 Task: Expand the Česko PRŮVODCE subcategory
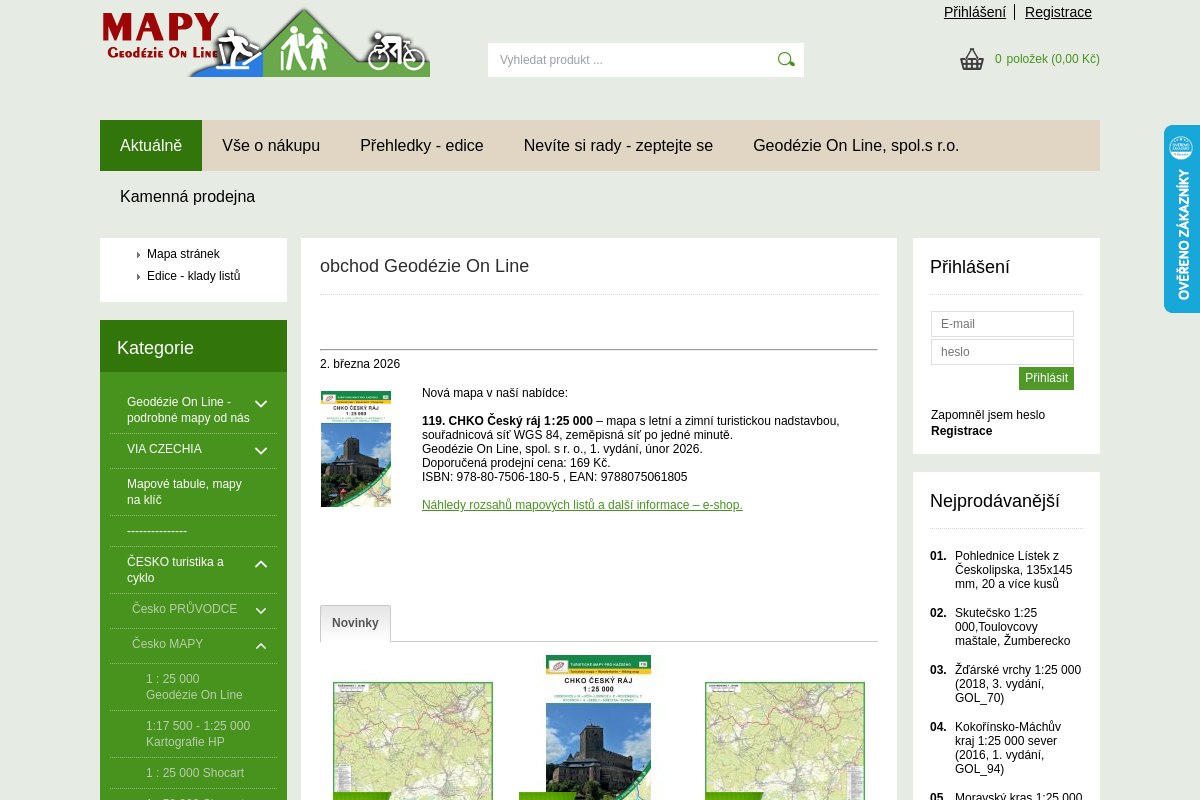click(261, 611)
